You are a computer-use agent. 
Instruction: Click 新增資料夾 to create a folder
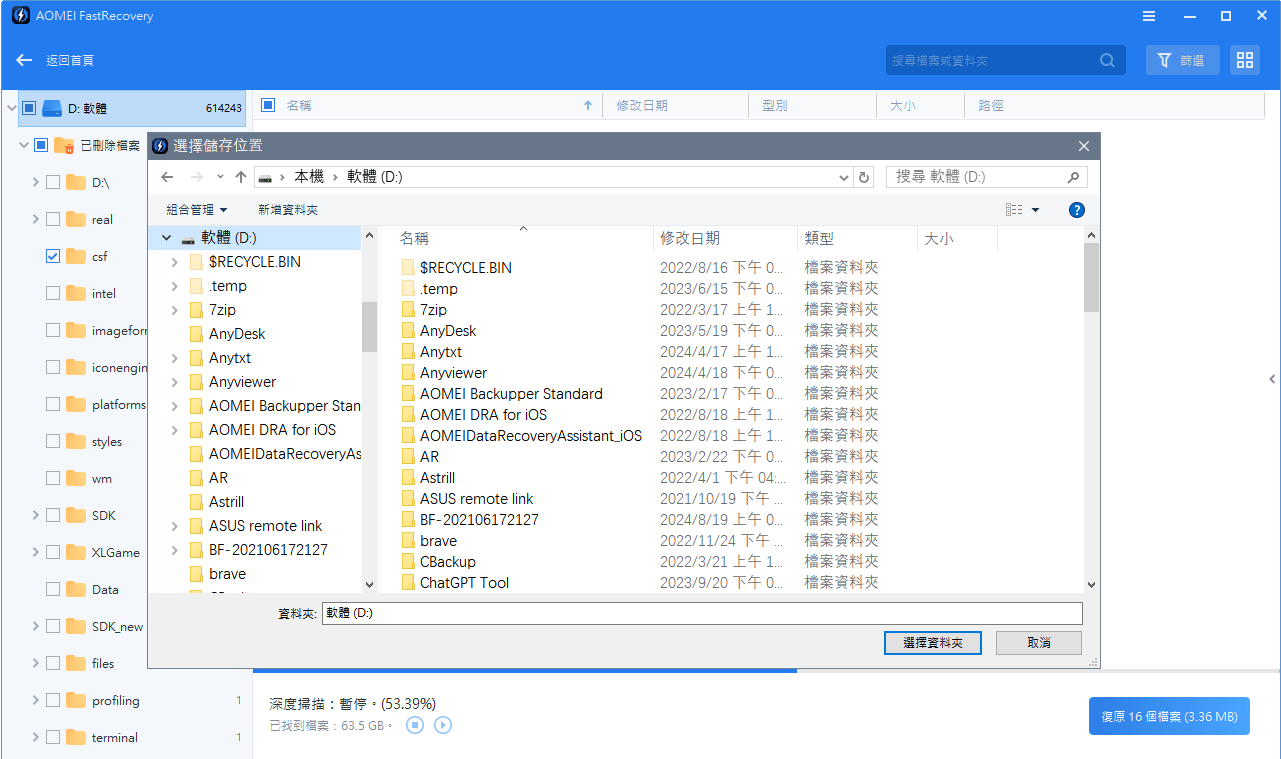click(288, 210)
